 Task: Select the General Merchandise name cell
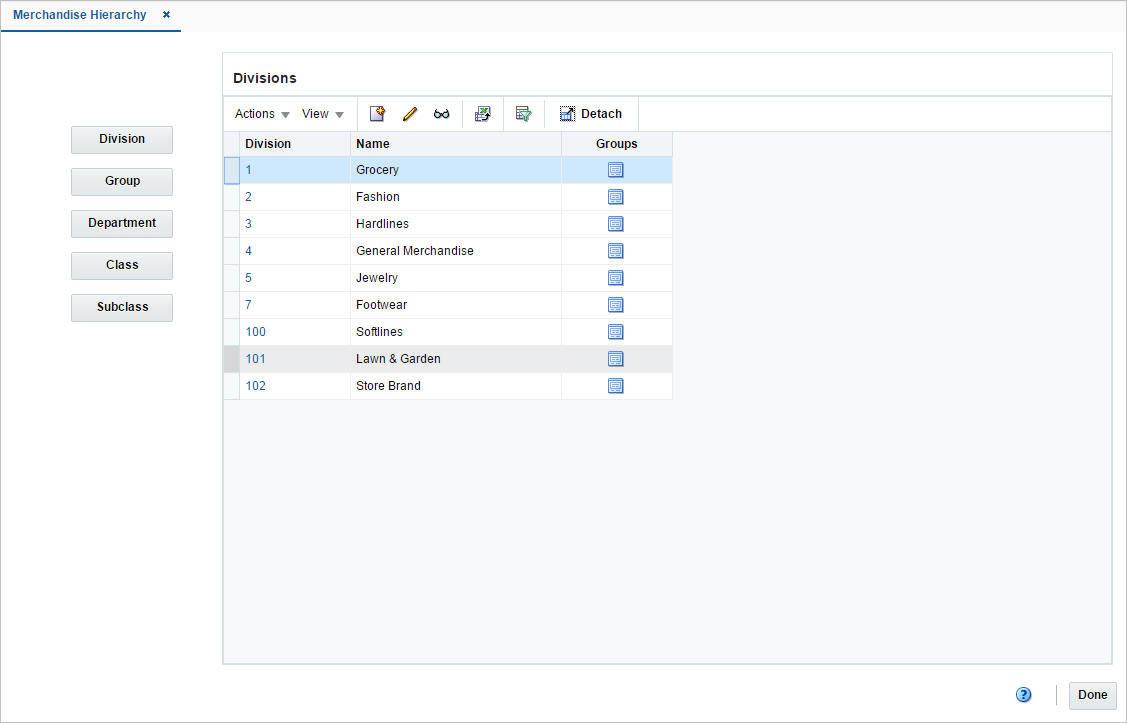[x=456, y=251]
